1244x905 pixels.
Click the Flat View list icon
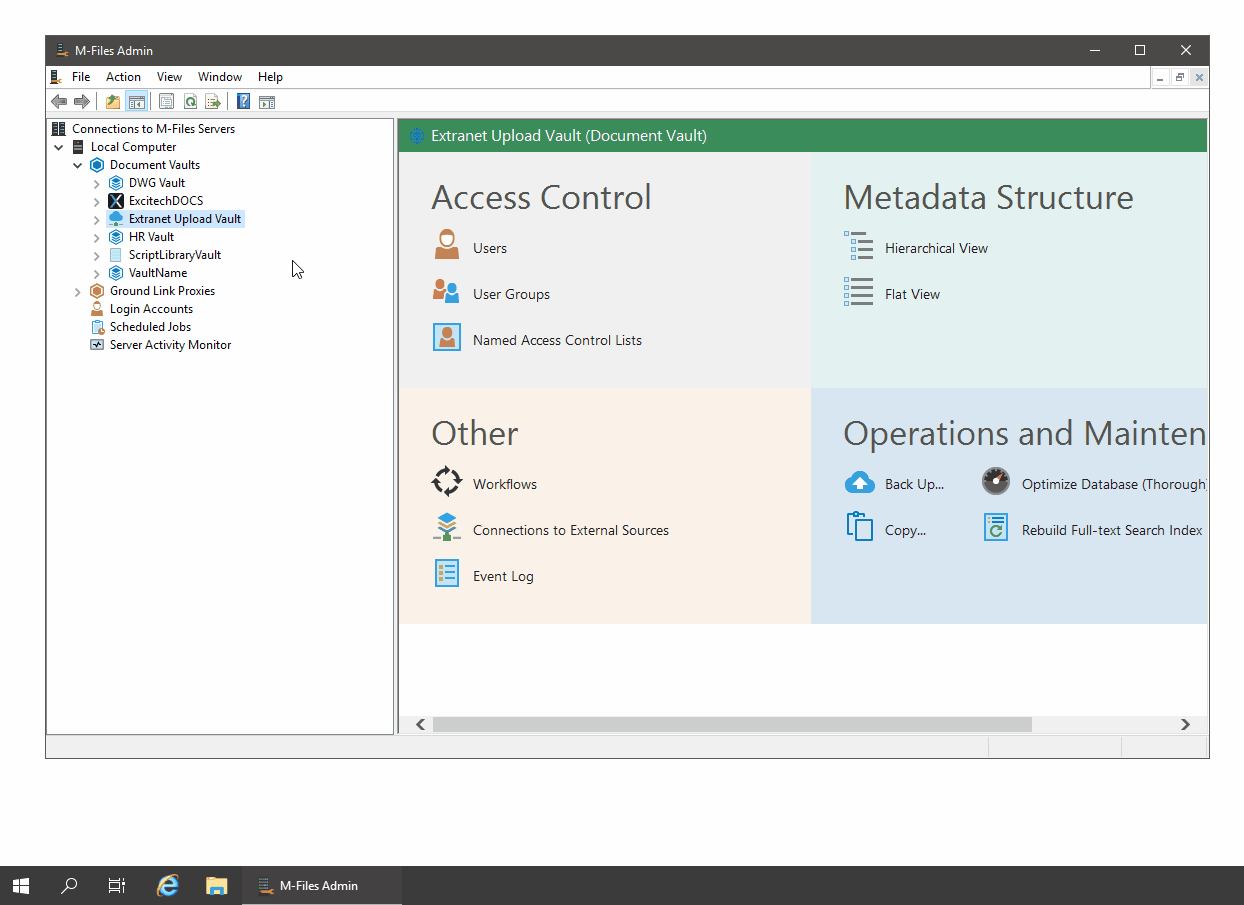tap(859, 291)
